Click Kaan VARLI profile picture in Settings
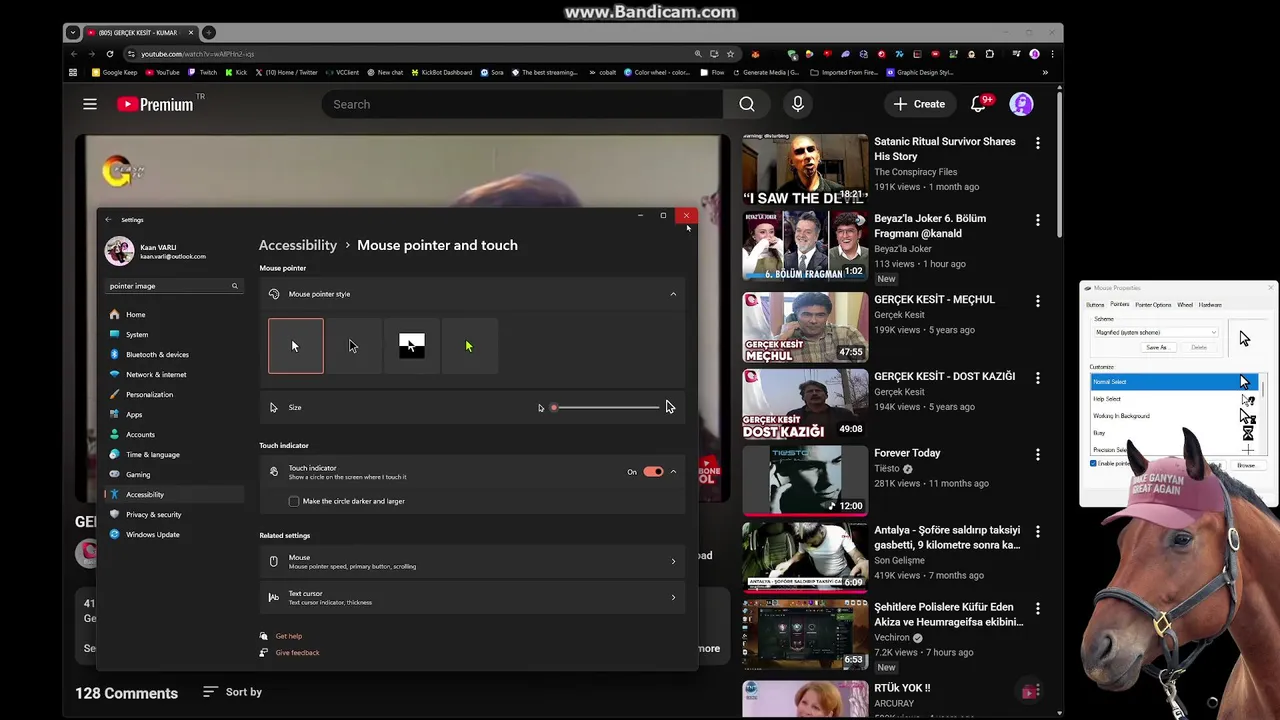This screenshot has height=720, width=1280. pyautogui.click(x=119, y=251)
